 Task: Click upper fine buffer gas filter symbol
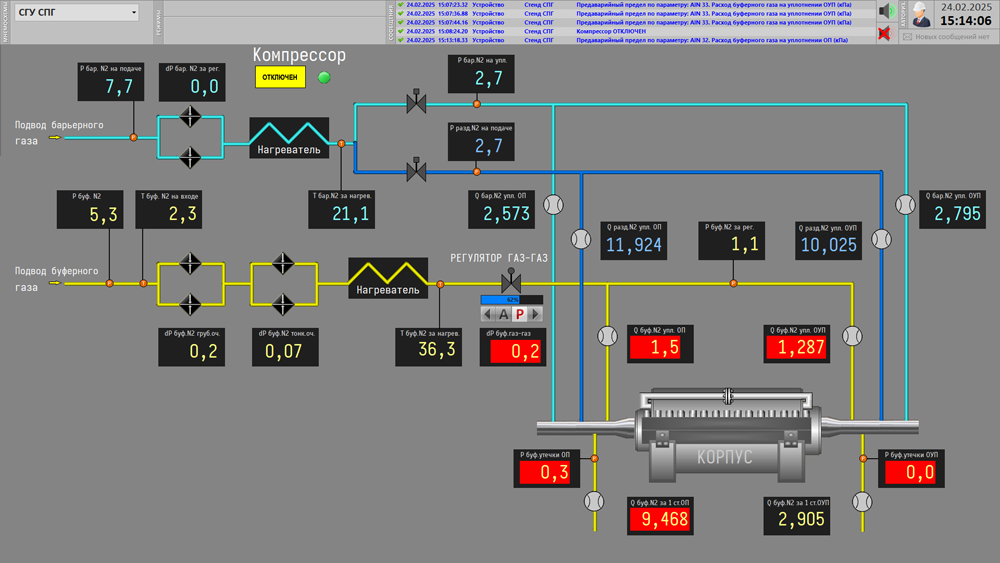[x=283, y=263]
